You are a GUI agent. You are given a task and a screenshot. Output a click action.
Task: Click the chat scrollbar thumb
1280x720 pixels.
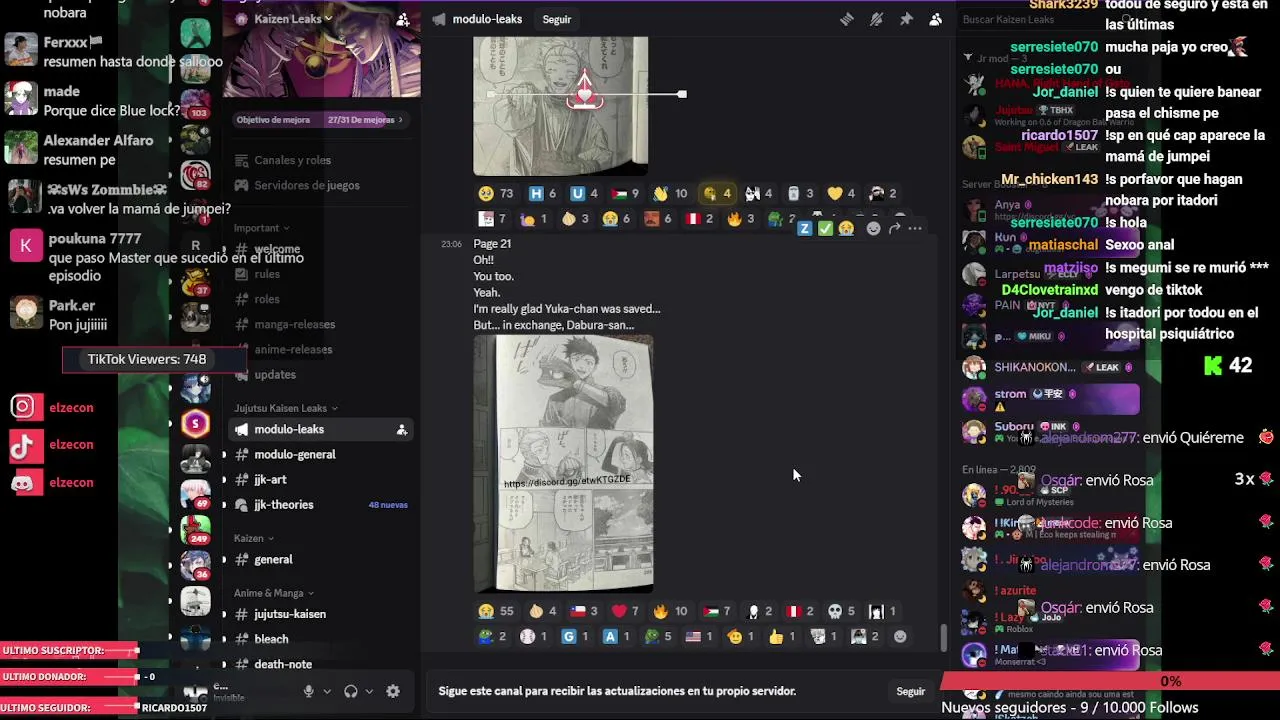(x=942, y=638)
